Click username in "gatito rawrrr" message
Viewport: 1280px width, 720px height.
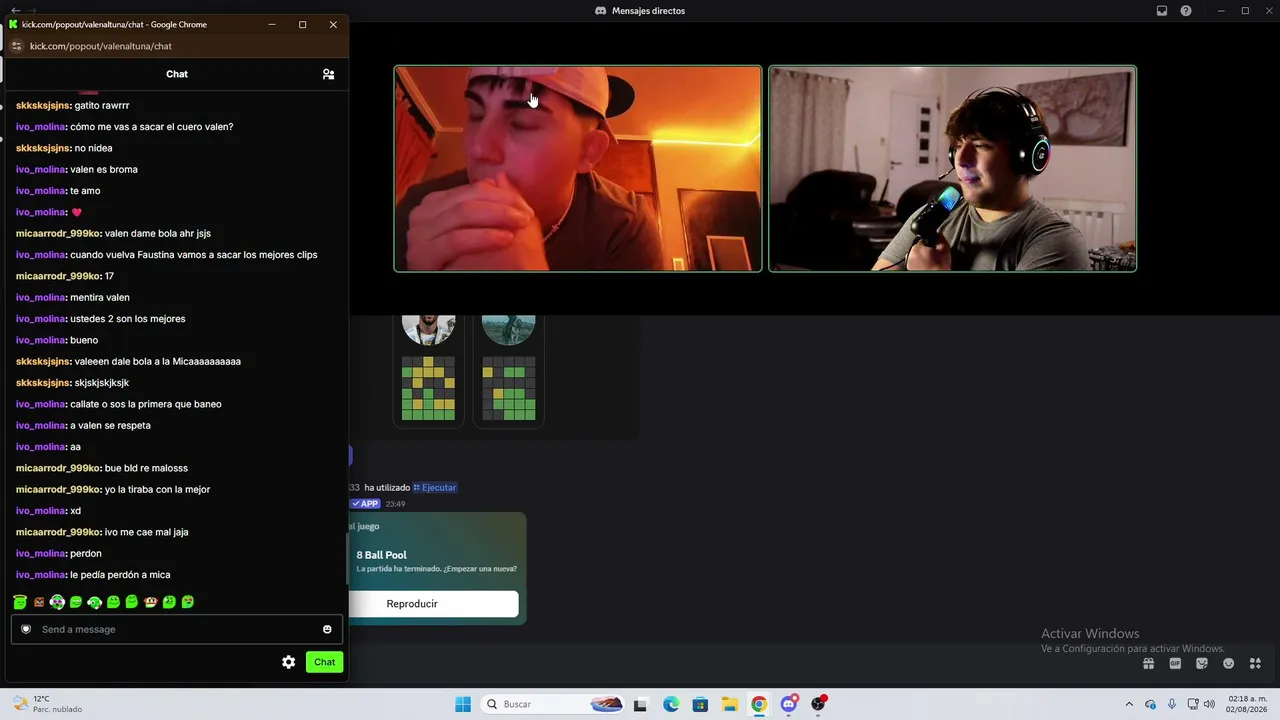pos(43,105)
